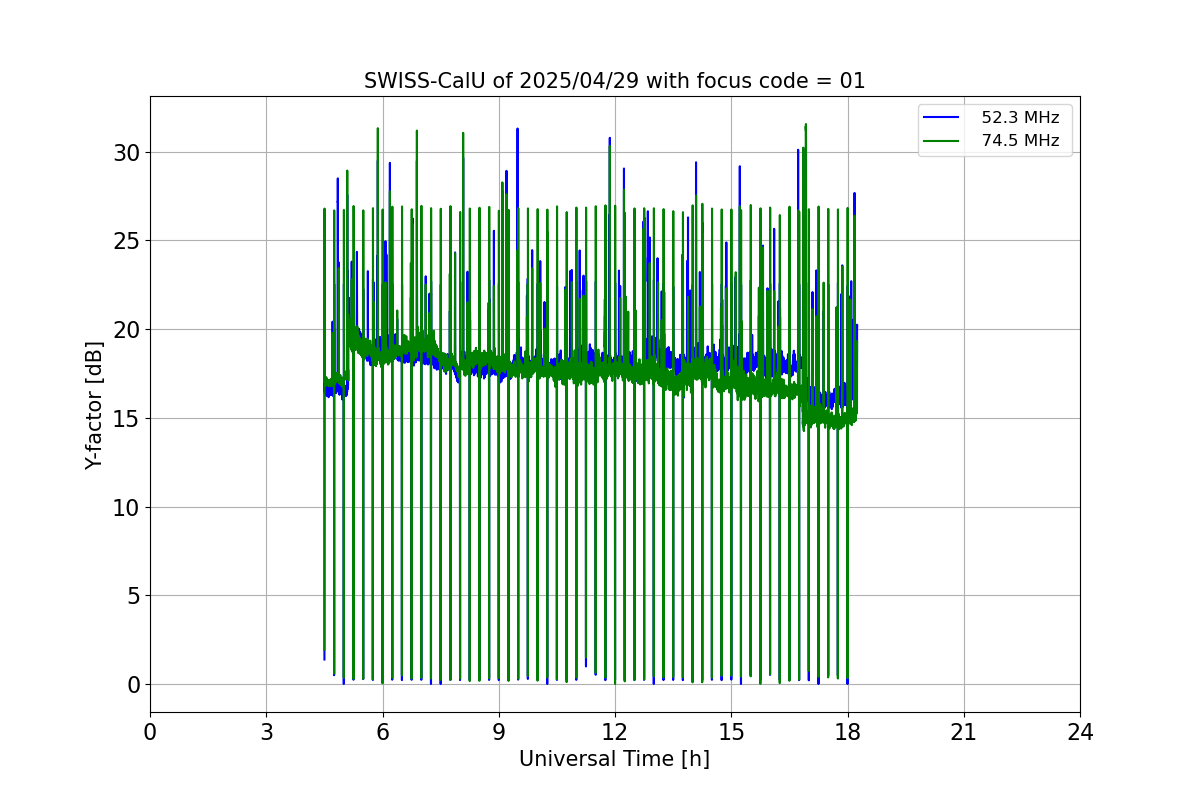This screenshot has height=800, width=1200.
Task: Click the x-axis tick label '3'
Action: pyautogui.click(x=266, y=731)
